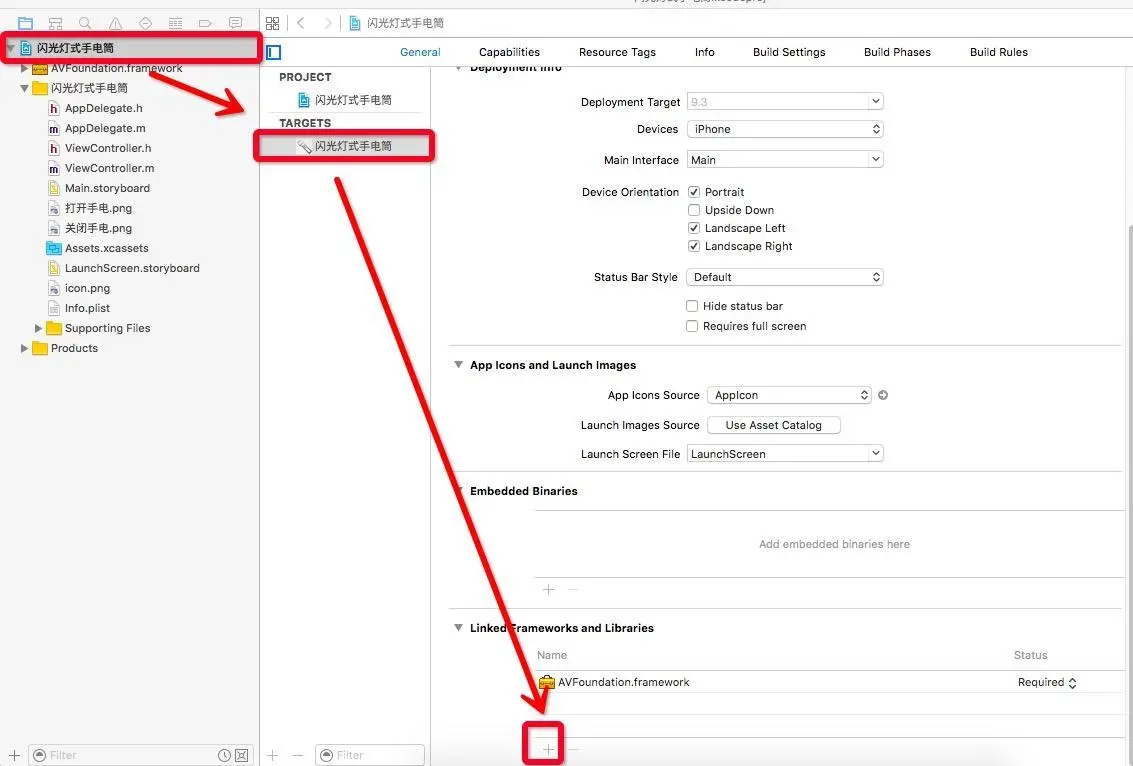Open AppDelegate.m in the navigator
The image size is (1133, 766).
coord(105,128)
